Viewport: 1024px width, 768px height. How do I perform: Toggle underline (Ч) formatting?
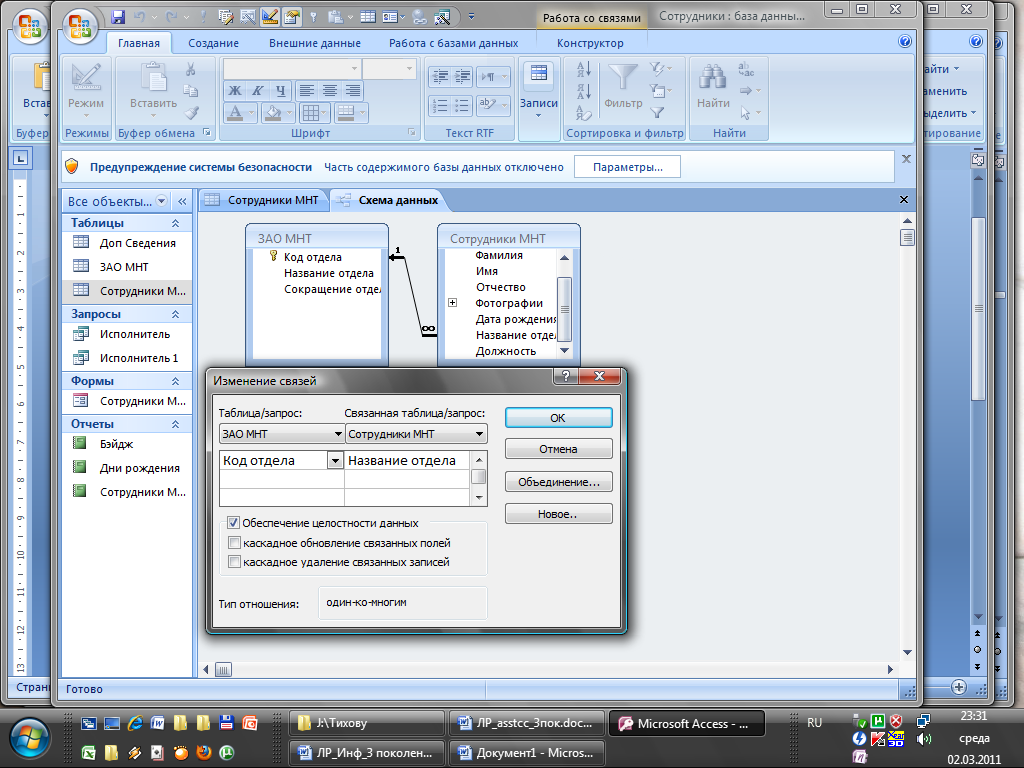[280, 91]
